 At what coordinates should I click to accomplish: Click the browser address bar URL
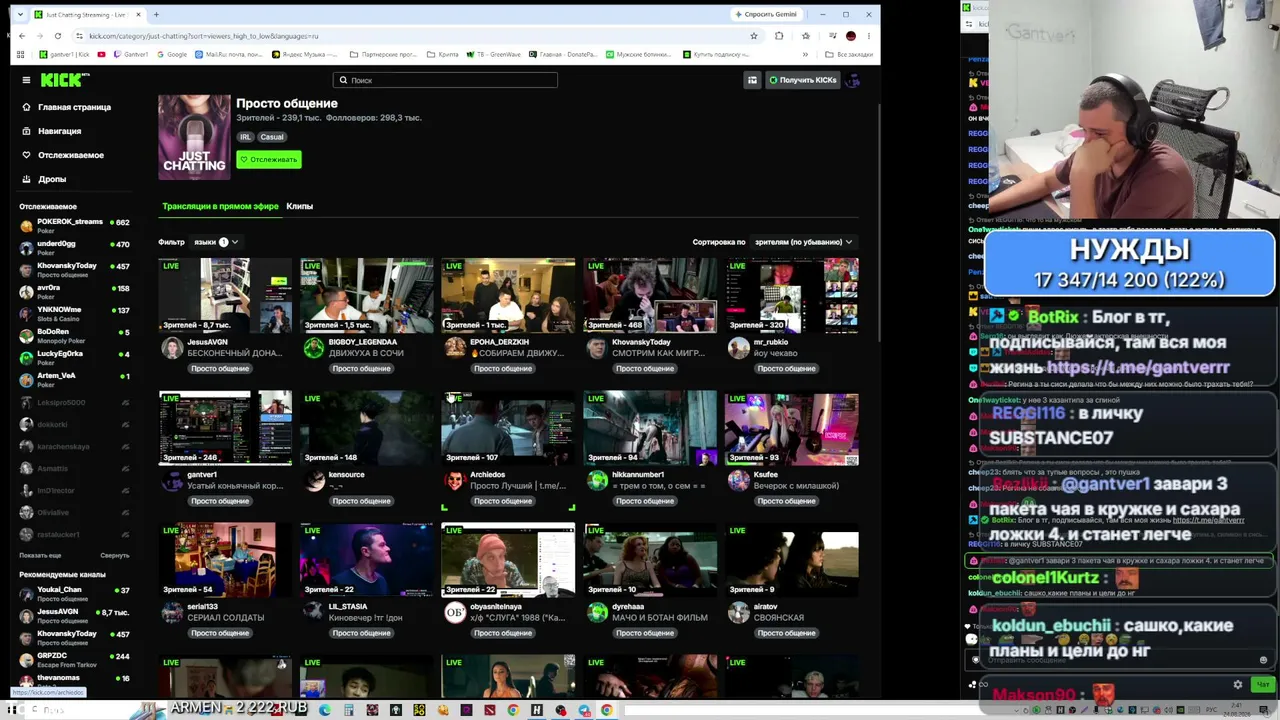(x=204, y=36)
